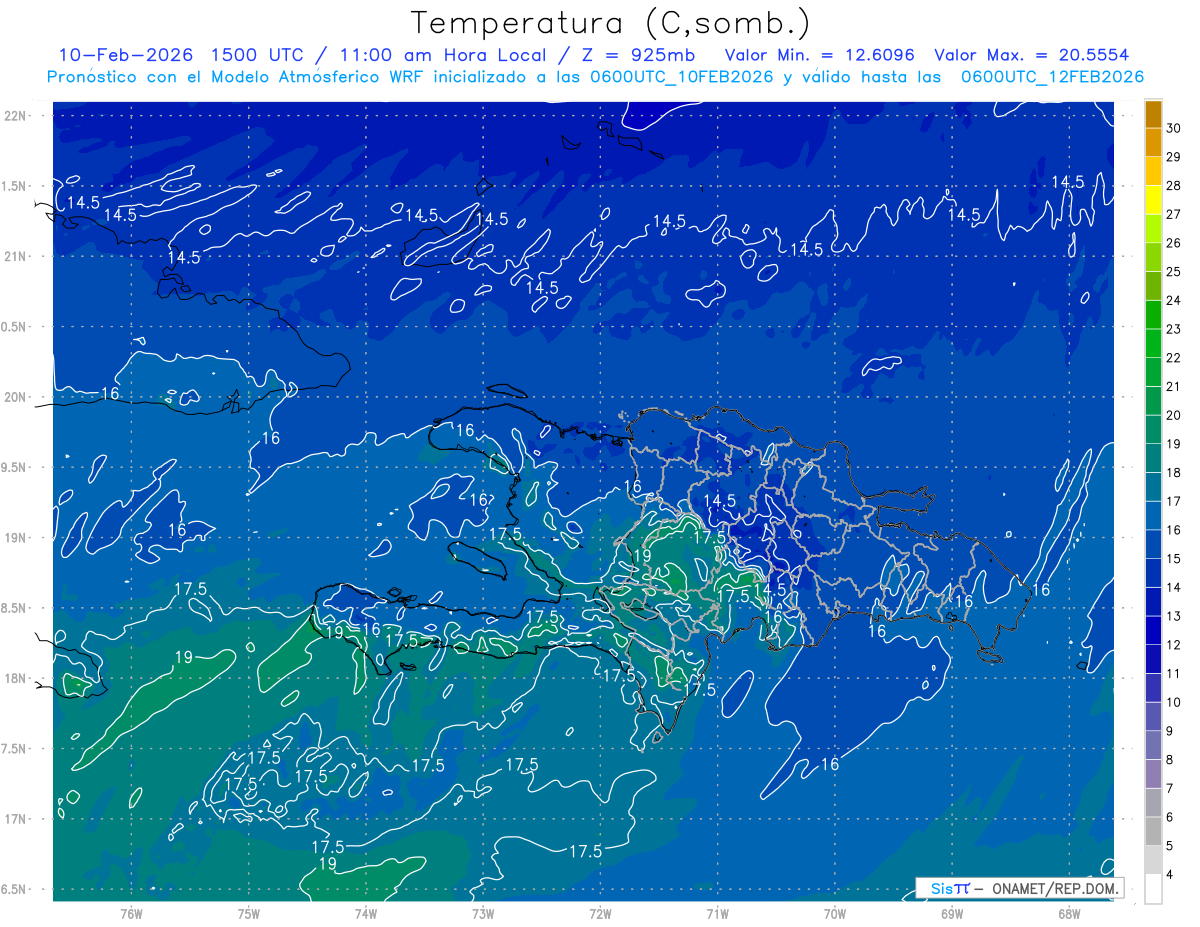Click the "1500 UTC" time text
Screen dimensions: 1200x927
(258, 55)
